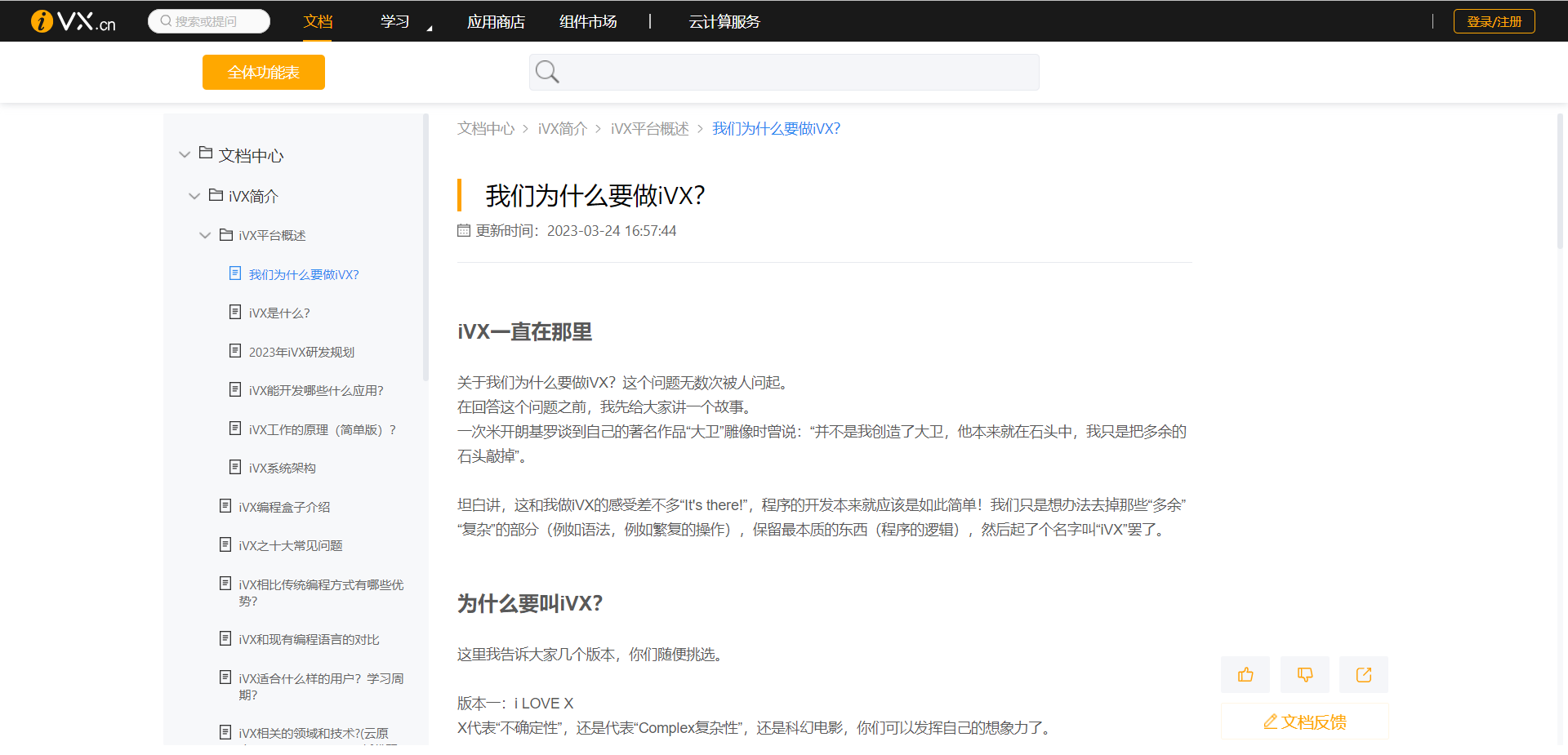Collapse the iVX平台概述 tree node
1568x755 pixels.
205,235
